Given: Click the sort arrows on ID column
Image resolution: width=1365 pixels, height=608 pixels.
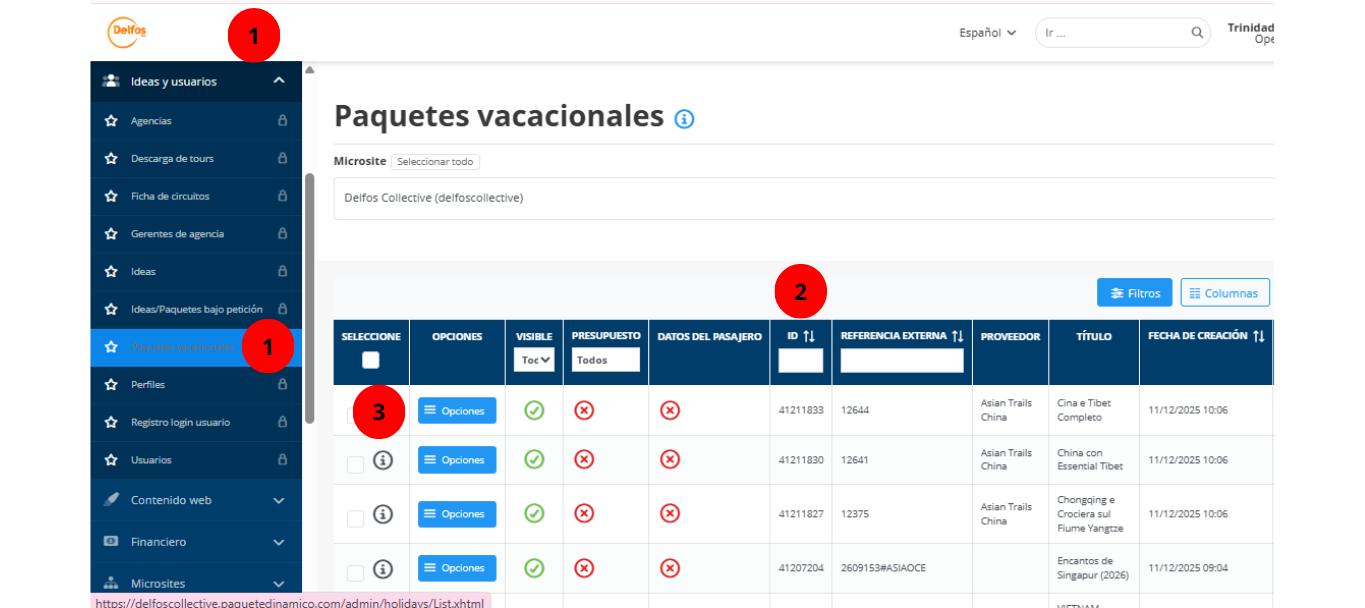Looking at the screenshot, I should [809, 336].
